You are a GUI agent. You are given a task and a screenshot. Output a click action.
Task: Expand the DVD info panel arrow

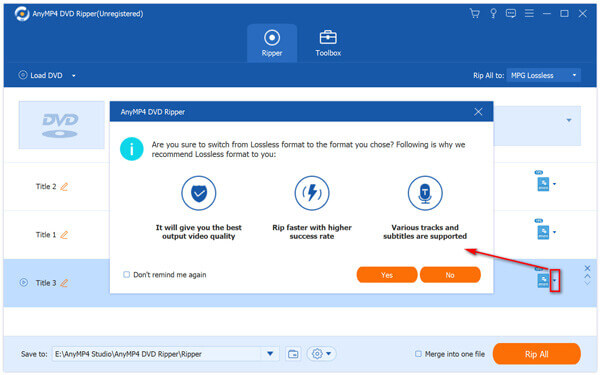pos(569,121)
